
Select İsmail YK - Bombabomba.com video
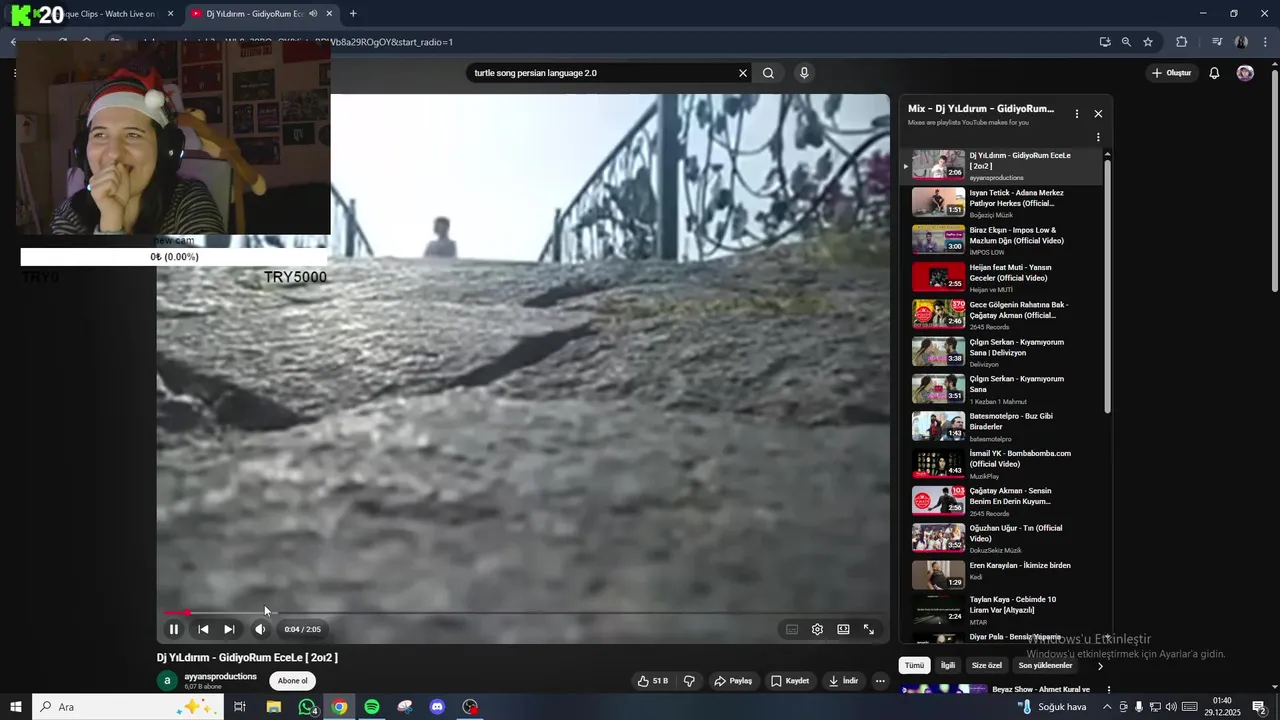point(1000,463)
